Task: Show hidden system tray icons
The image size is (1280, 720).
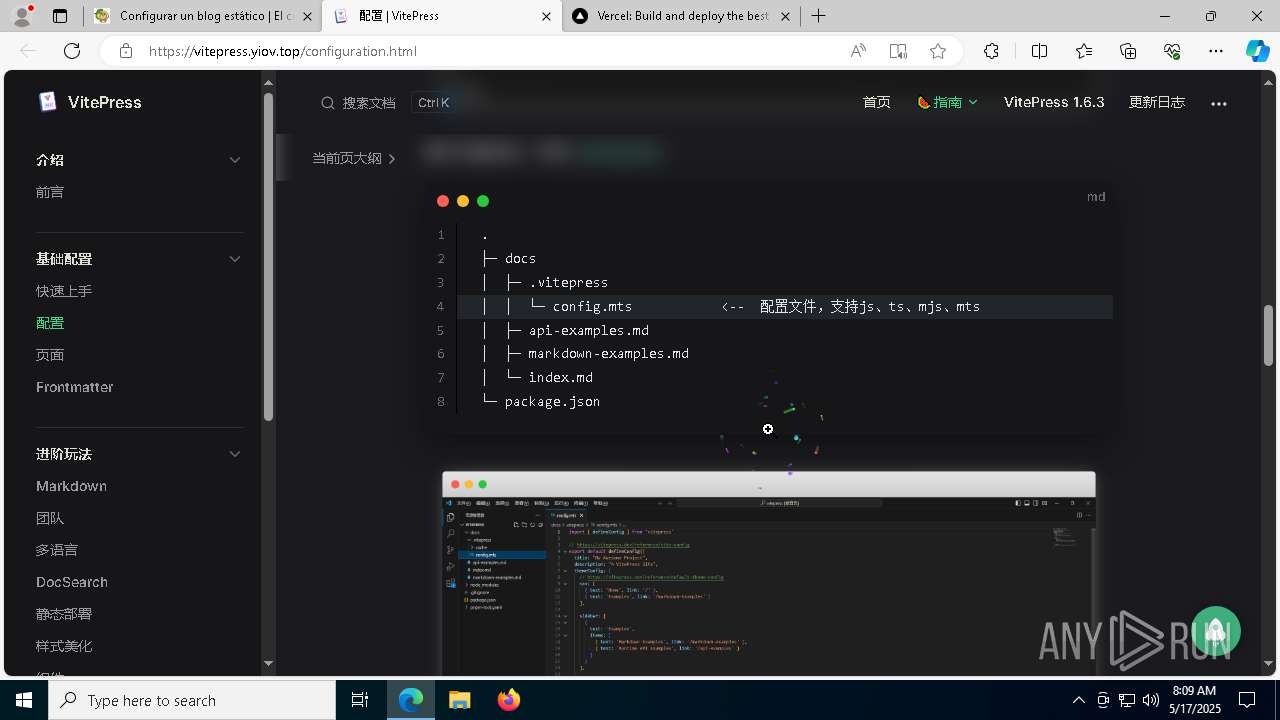Action: click(x=1078, y=700)
